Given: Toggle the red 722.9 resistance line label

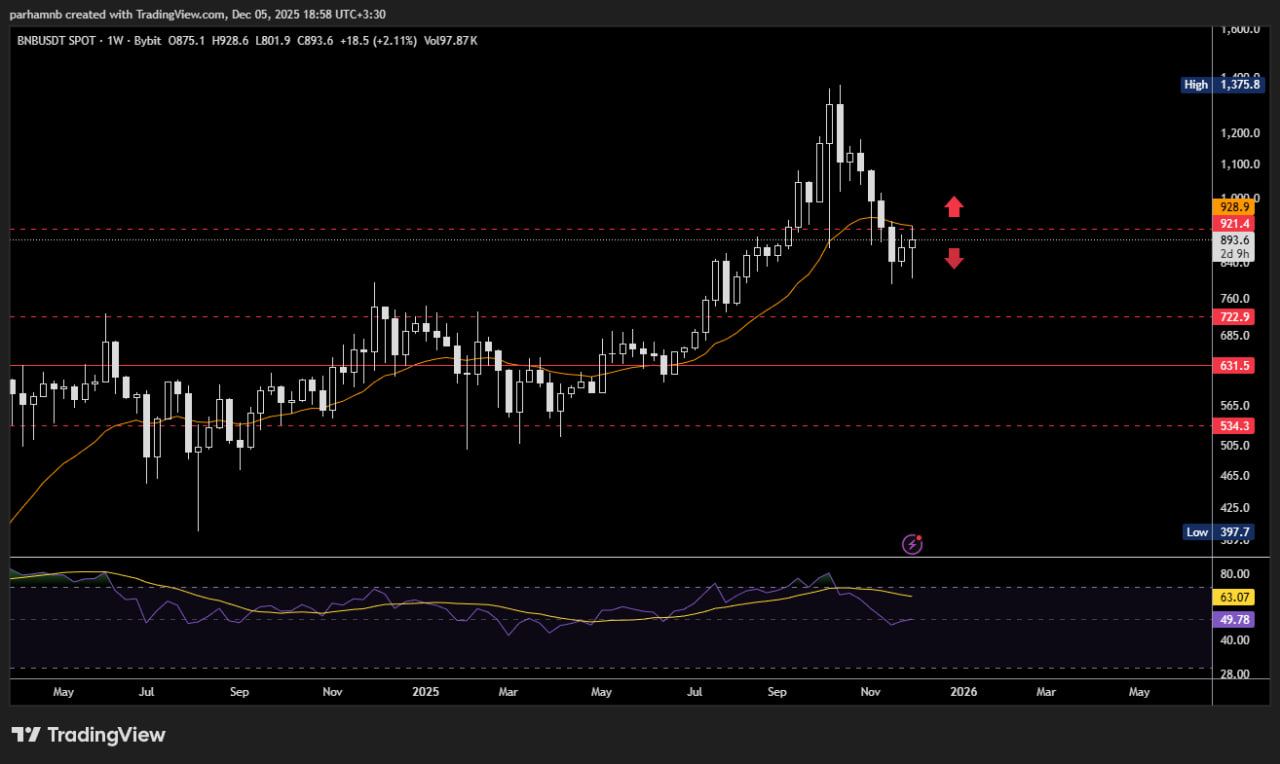Looking at the screenshot, I should click(1237, 317).
